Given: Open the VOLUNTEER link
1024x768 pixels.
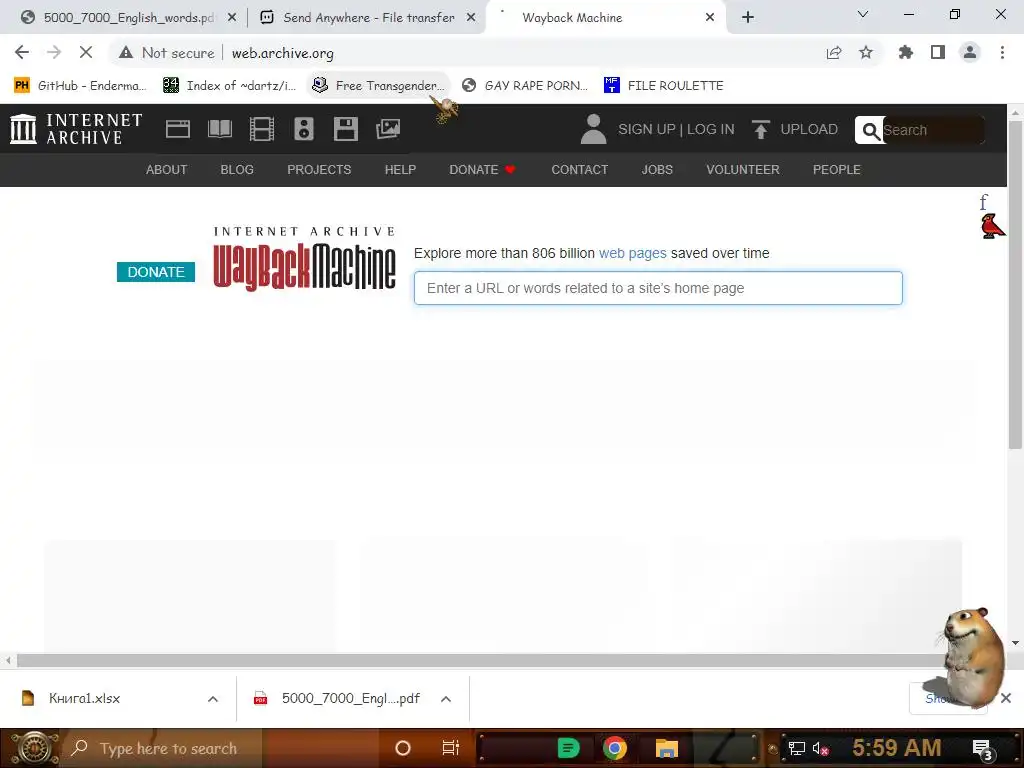Looking at the screenshot, I should click(x=743, y=170).
